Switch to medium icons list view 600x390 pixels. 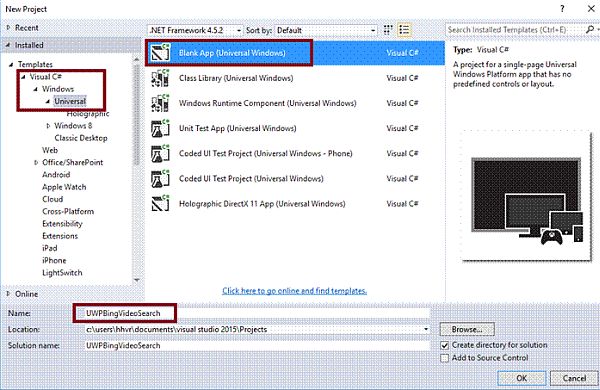coord(404,30)
